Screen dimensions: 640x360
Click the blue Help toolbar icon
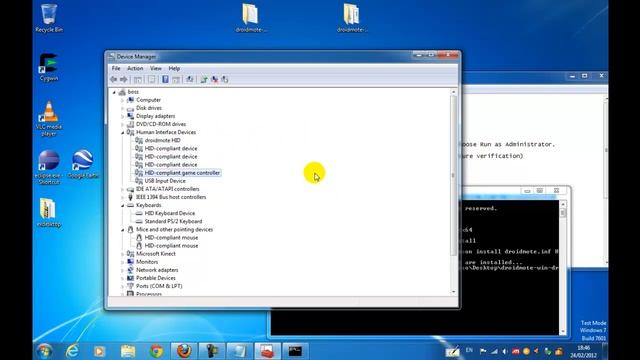coord(165,80)
